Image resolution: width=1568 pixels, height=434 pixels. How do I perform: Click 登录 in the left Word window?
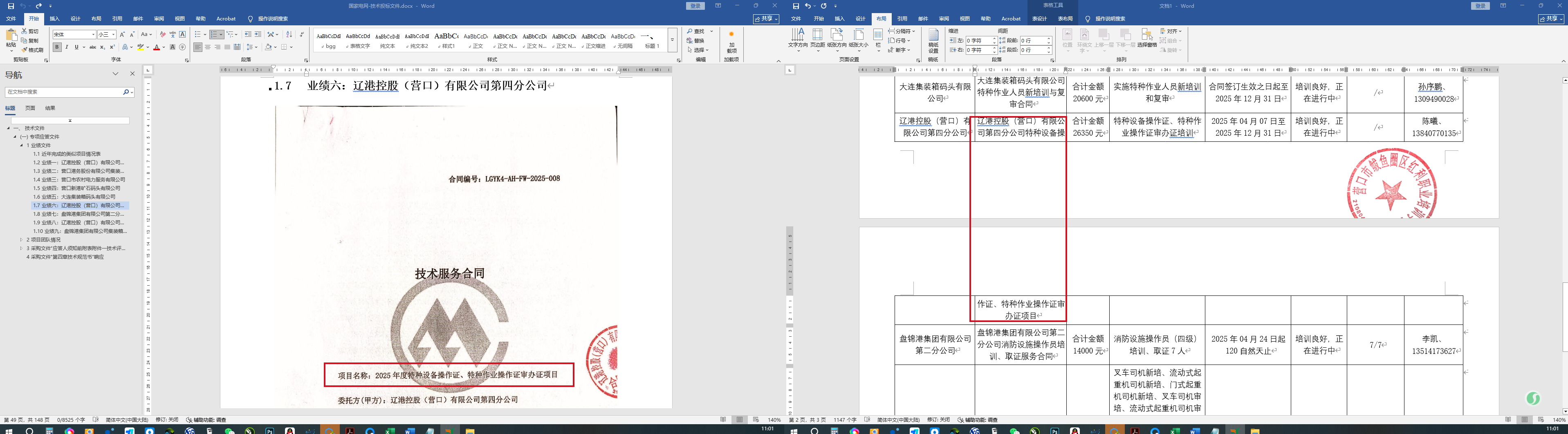(x=695, y=6)
